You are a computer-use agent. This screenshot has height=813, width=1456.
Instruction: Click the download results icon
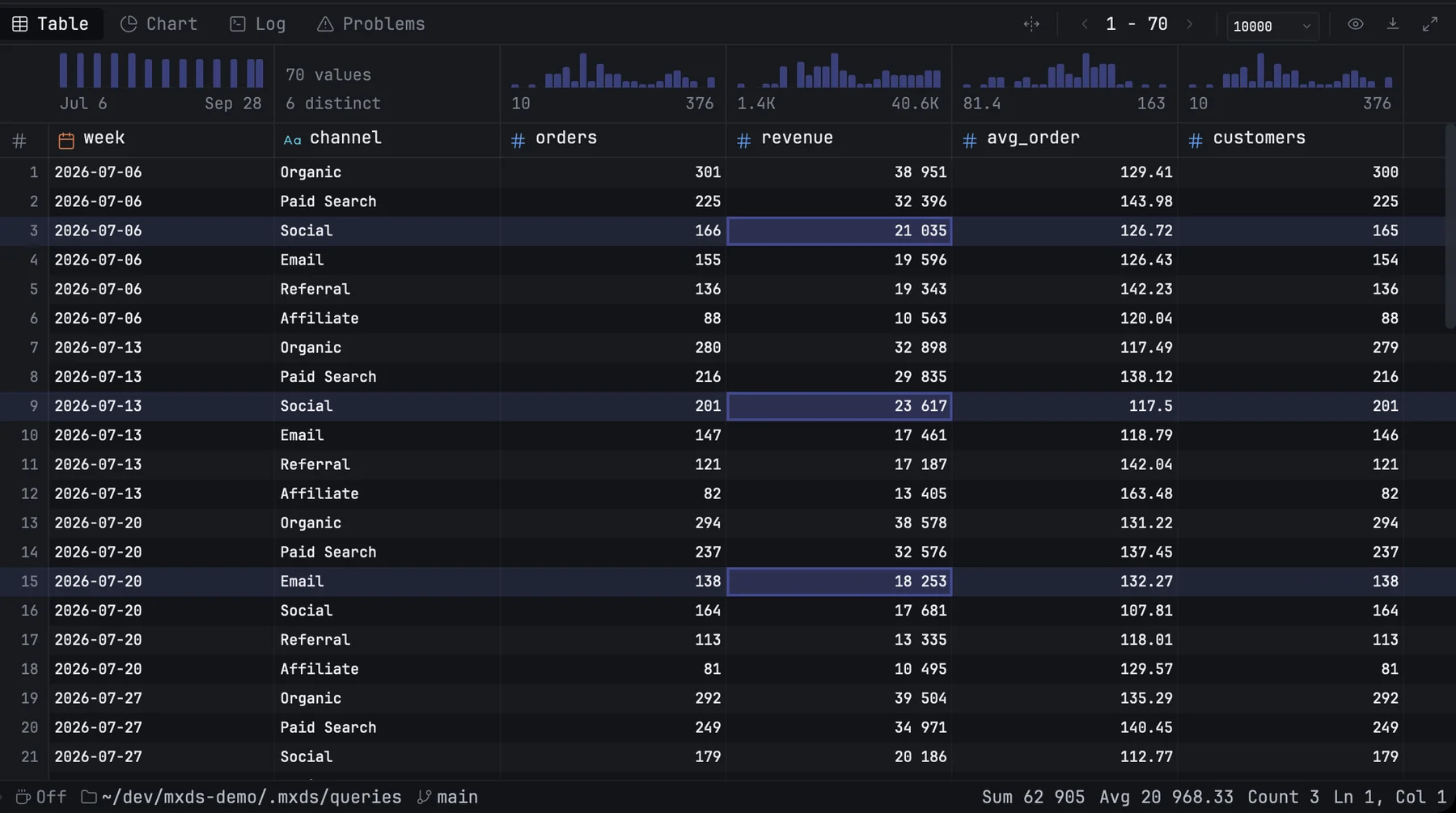[x=1393, y=24]
